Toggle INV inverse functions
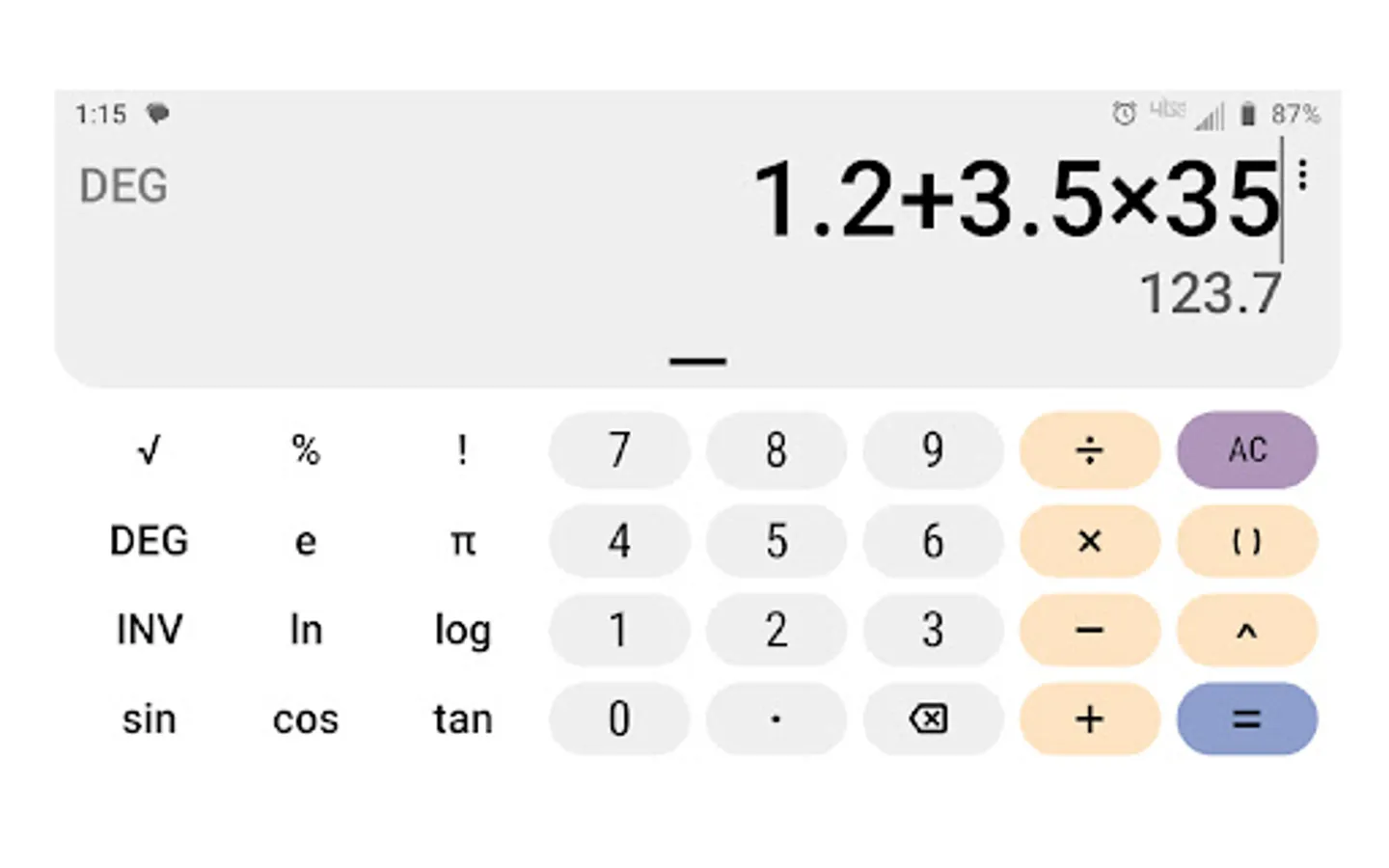Viewport: 1389px width, 868px height. point(149,631)
